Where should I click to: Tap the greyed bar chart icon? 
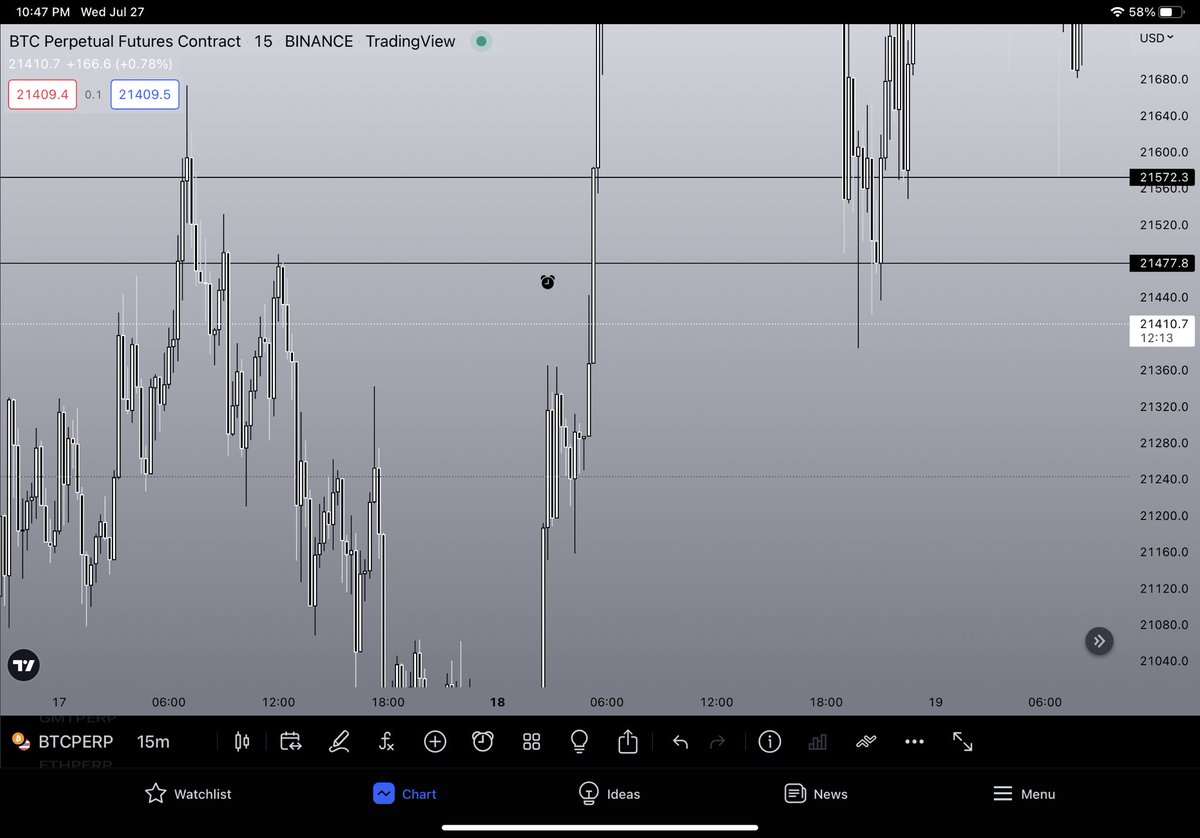(x=818, y=742)
